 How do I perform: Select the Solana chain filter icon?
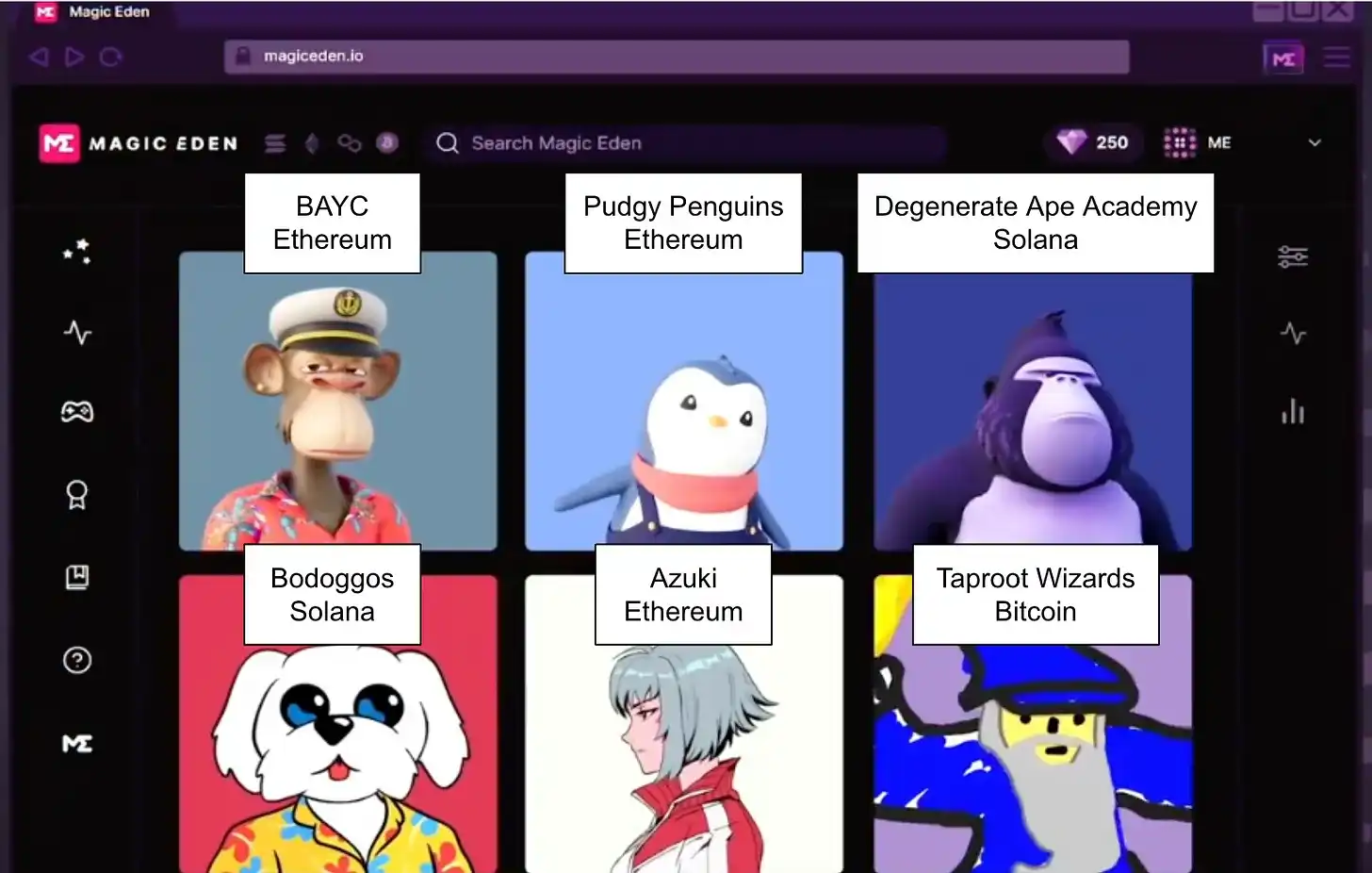(275, 143)
